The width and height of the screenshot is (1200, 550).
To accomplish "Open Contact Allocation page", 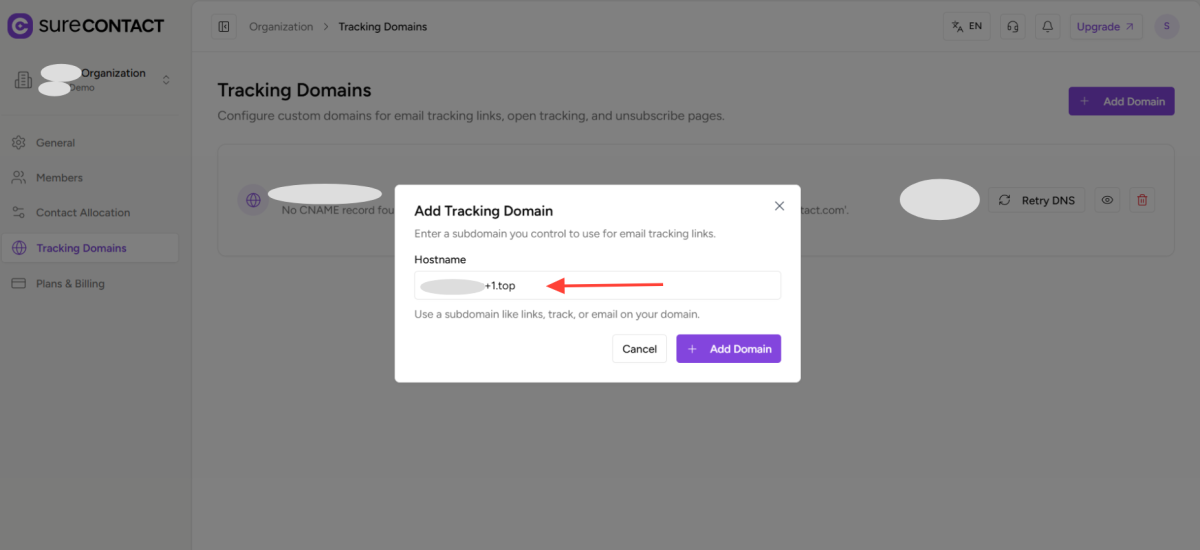I will pyautogui.click(x=83, y=213).
